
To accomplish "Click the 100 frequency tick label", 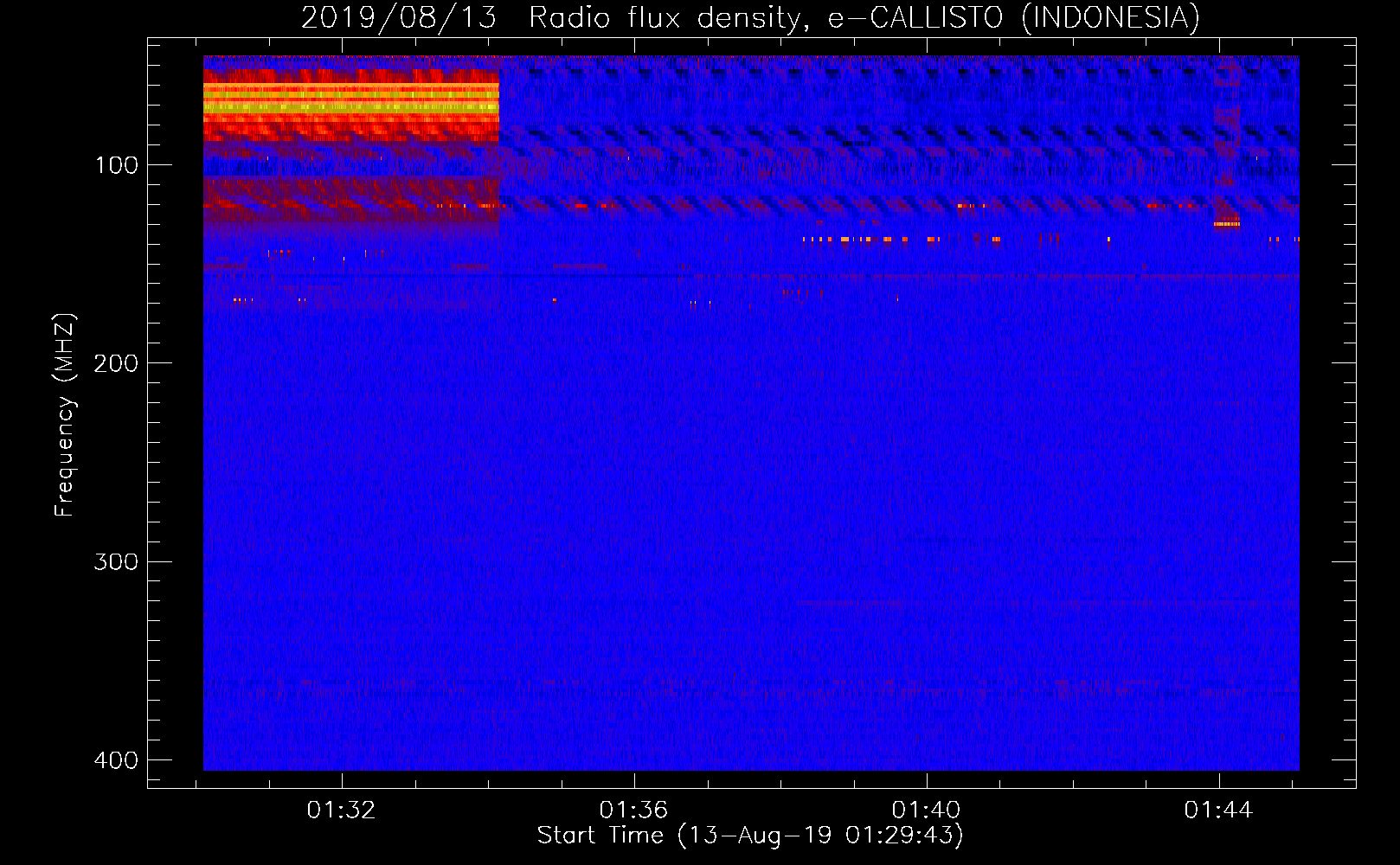I will (x=116, y=165).
